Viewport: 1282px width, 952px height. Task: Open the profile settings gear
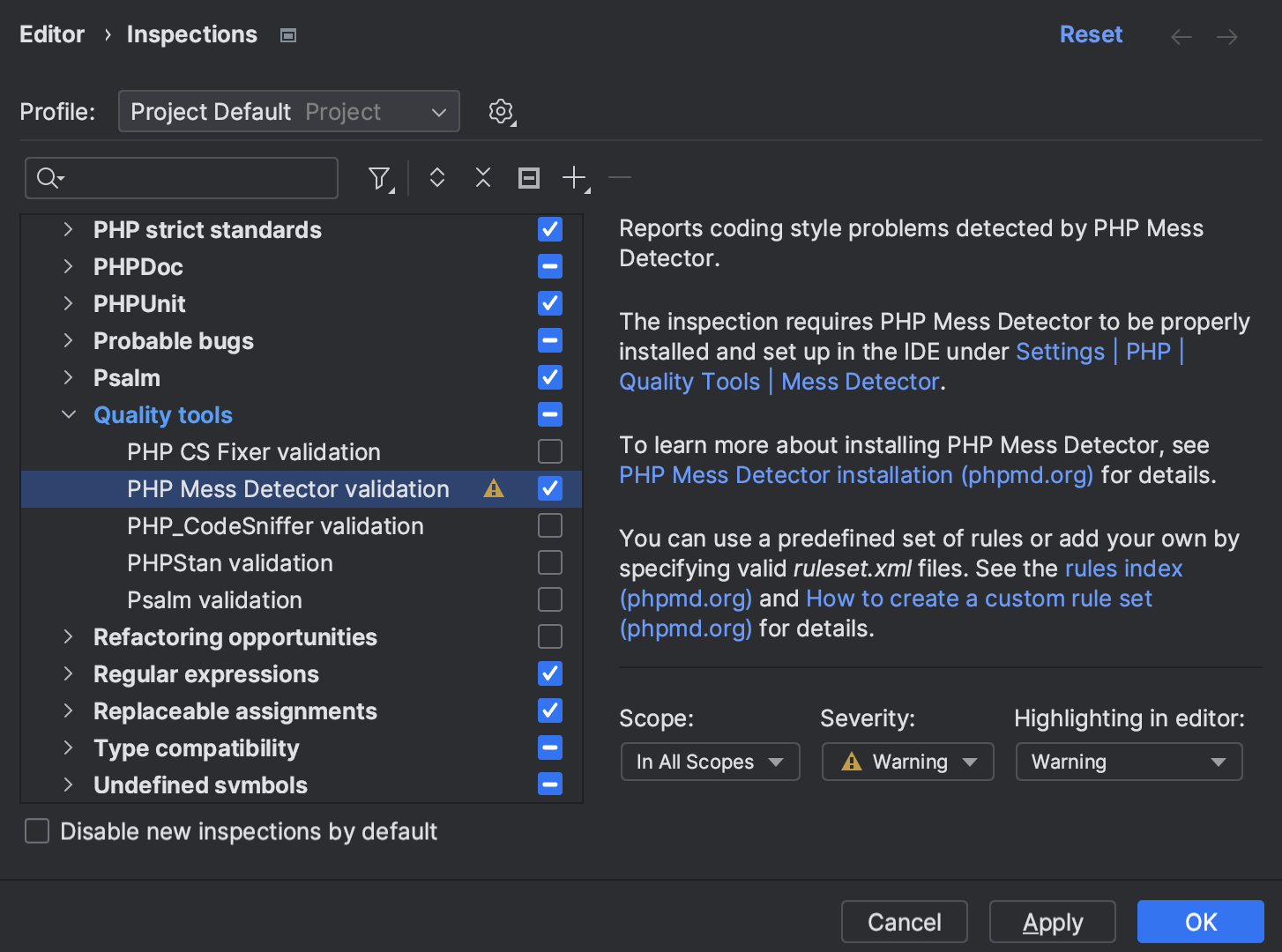click(x=501, y=112)
